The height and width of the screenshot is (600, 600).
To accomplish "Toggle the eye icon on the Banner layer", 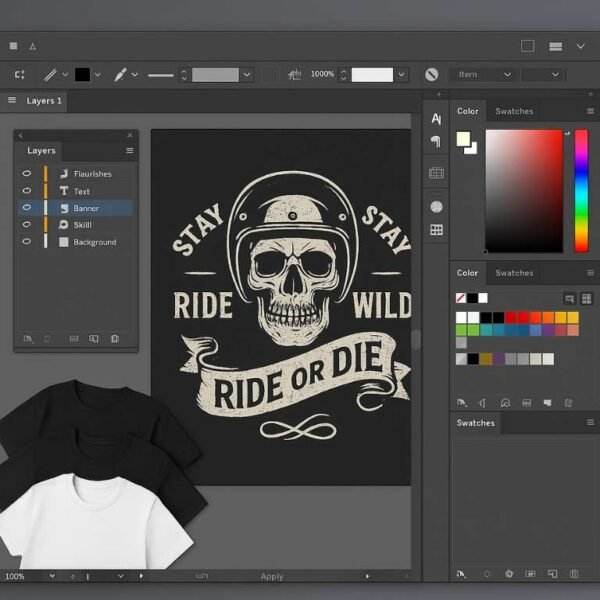I will coord(26,207).
